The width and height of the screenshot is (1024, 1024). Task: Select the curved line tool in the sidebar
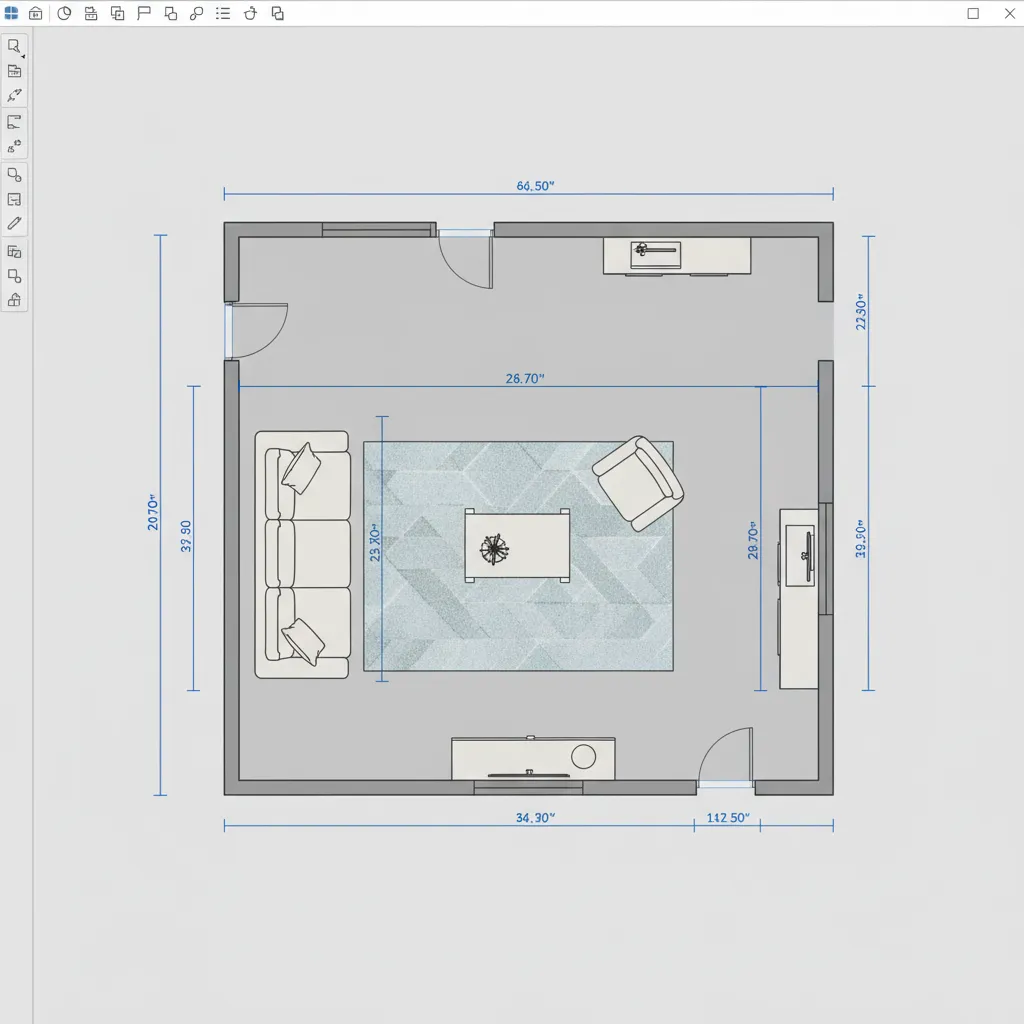click(x=14, y=94)
